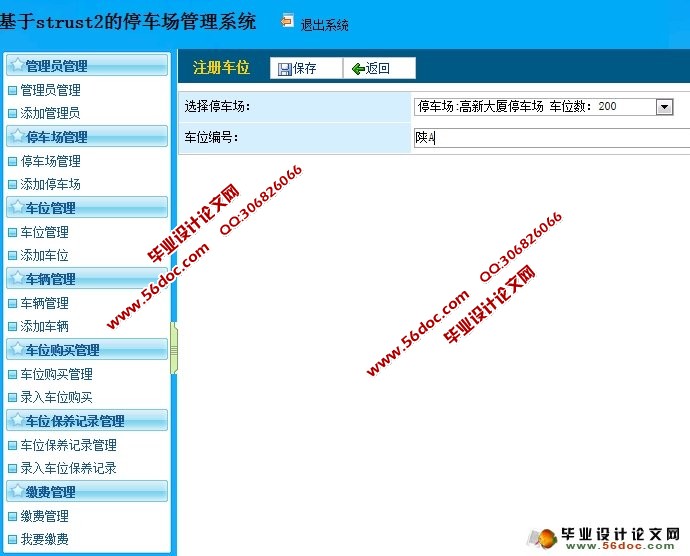Click square bullet icon beside 录入车位保养记录

[x=13, y=468]
